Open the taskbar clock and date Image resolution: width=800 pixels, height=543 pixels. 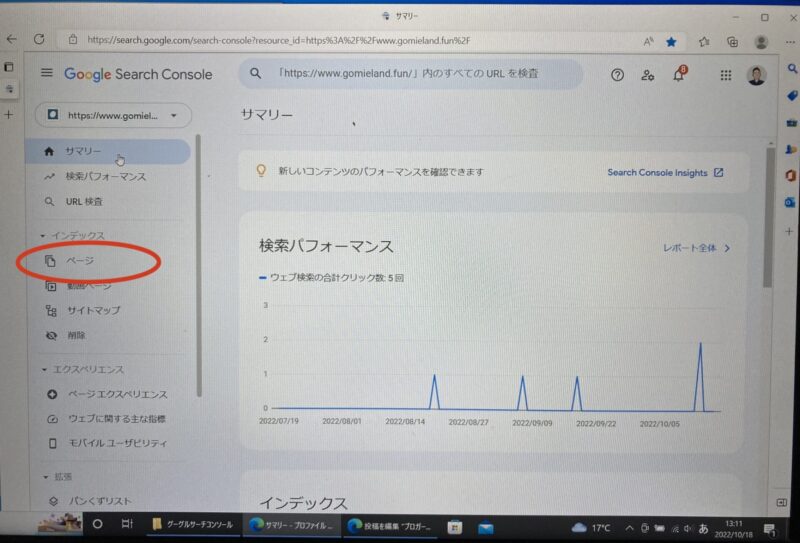coord(733,529)
